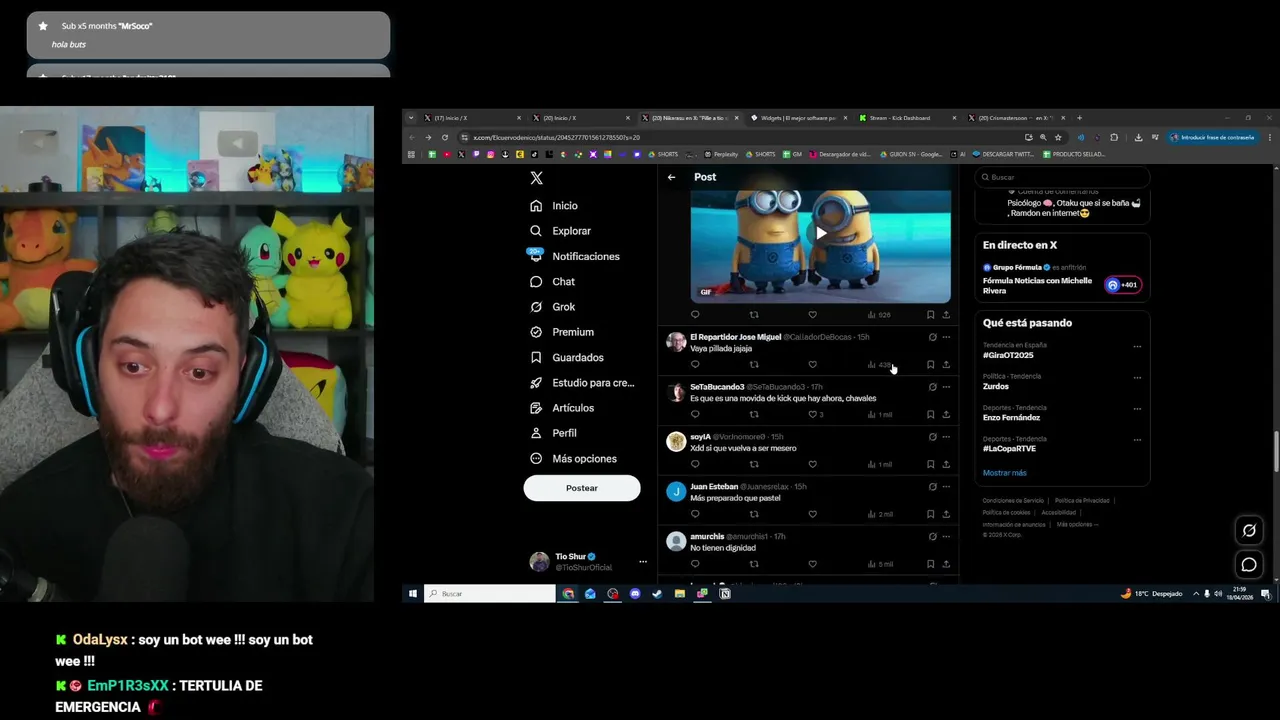Join Fórmula Noticias live +401 listeners
The image size is (1280, 720).
(1123, 285)
